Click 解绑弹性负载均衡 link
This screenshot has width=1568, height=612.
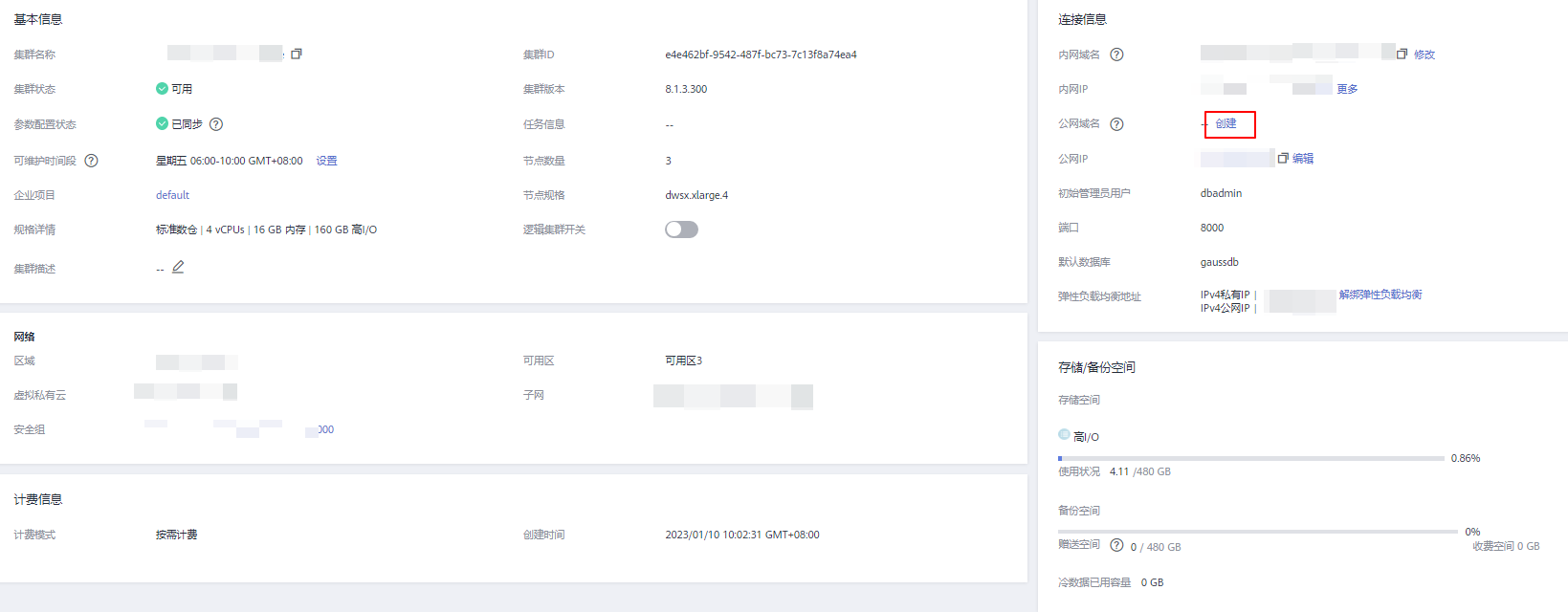tap(1380, 295)
